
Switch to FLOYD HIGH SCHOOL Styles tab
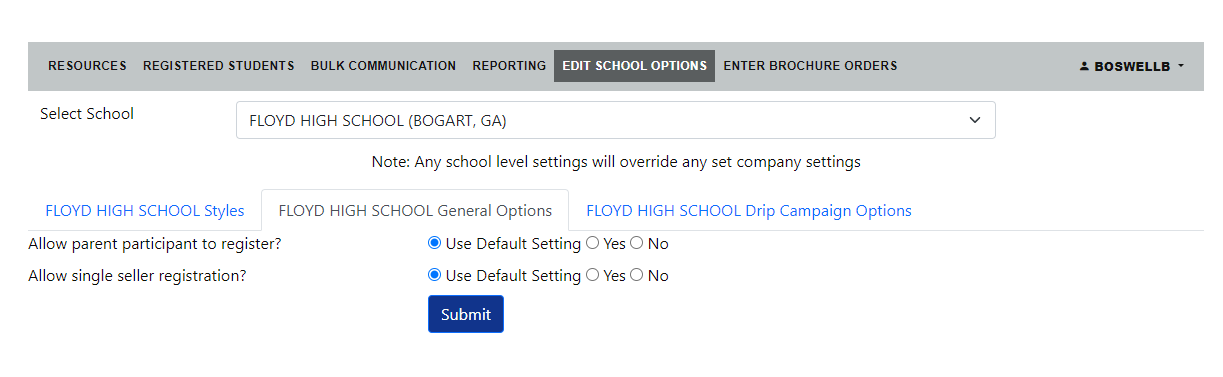pyautogui.click(x=145, y=211)
